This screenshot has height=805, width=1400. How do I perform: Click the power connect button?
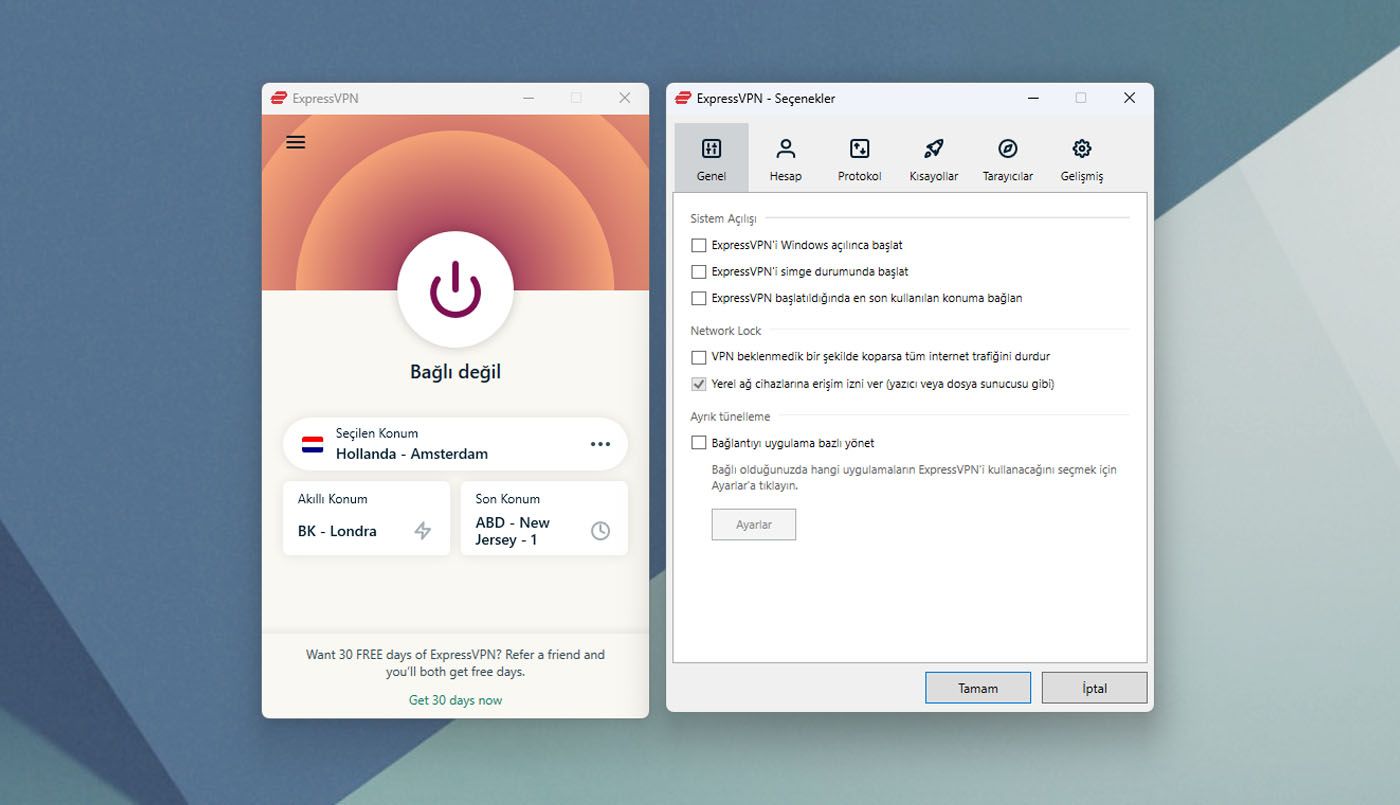click(x=455, y=289)
